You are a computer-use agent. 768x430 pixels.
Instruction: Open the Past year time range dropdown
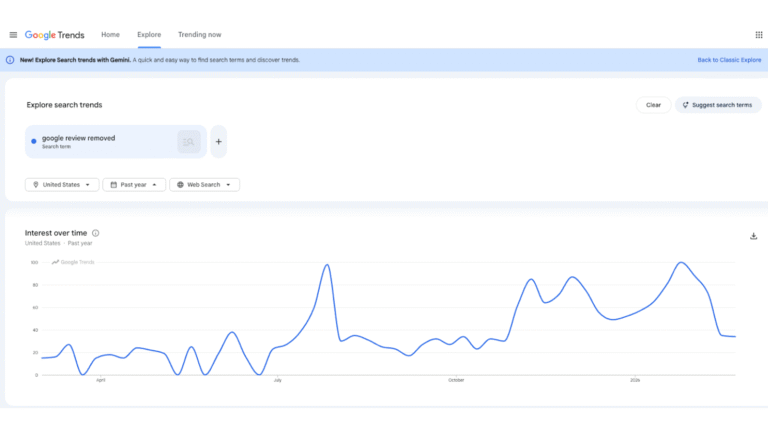point(134,185)
